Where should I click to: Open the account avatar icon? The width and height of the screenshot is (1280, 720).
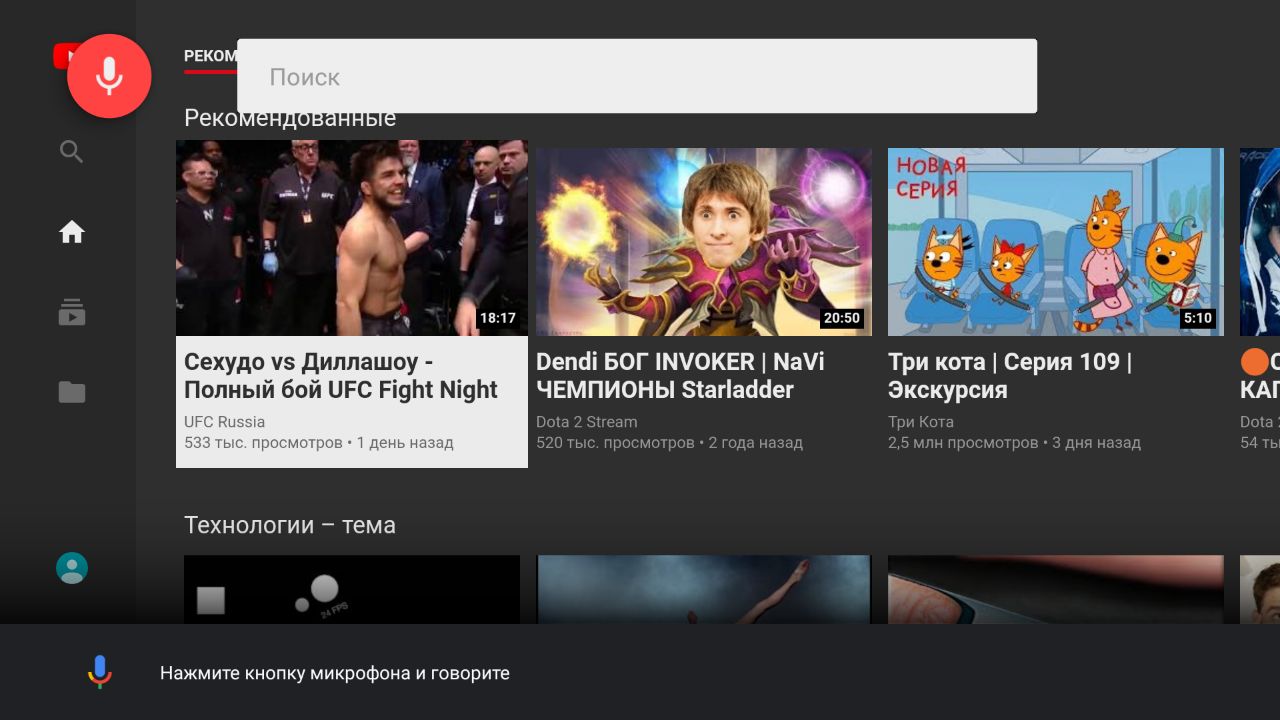pos(71,568)
